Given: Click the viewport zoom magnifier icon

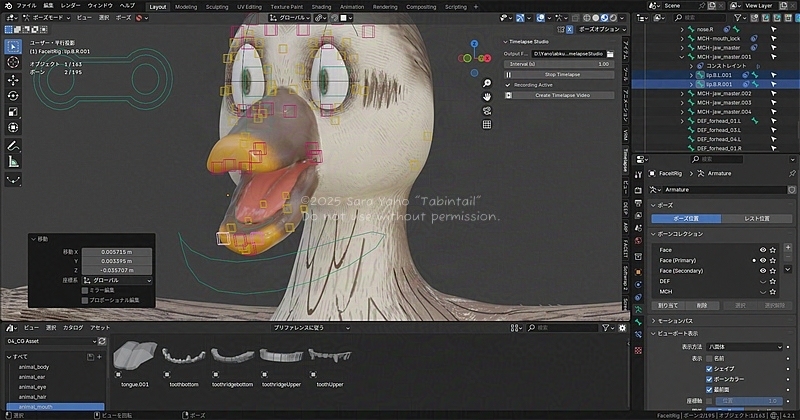Looking at the screenshot, I should (x=486, y=80).
